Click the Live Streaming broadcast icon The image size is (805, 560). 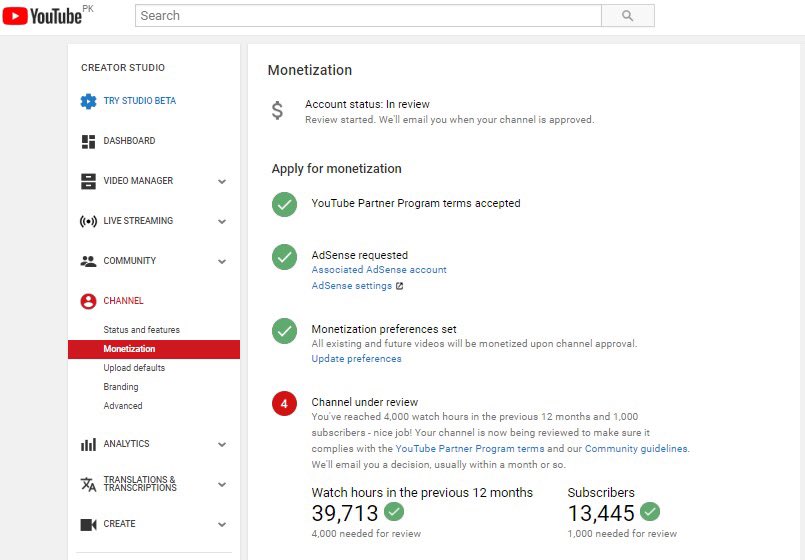coord(88,221)
